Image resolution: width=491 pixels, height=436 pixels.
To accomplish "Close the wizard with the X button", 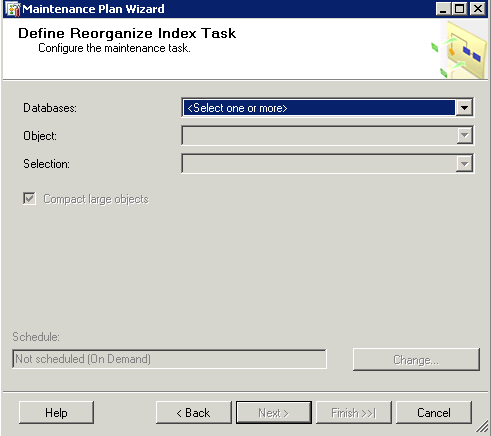I will click(x=477, y=9).
